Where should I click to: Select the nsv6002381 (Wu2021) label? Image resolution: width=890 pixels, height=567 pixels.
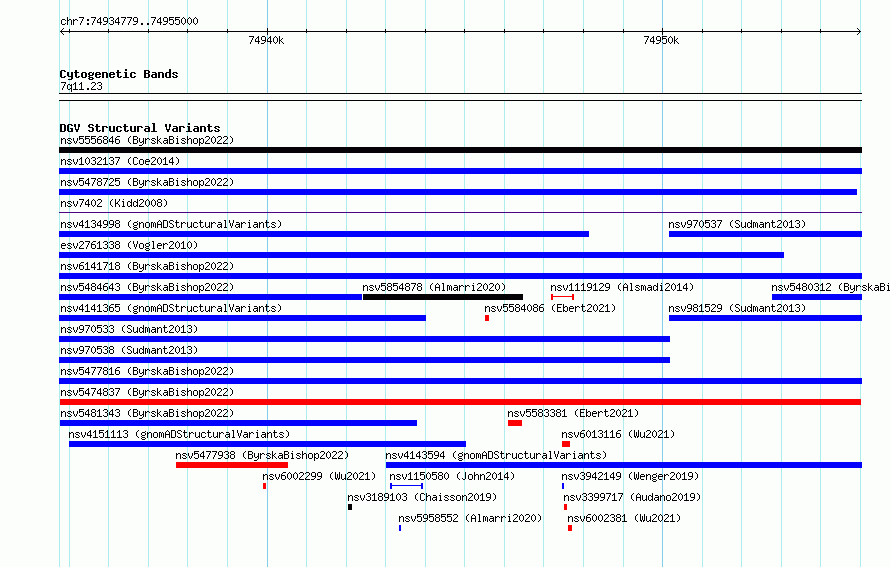624,518
